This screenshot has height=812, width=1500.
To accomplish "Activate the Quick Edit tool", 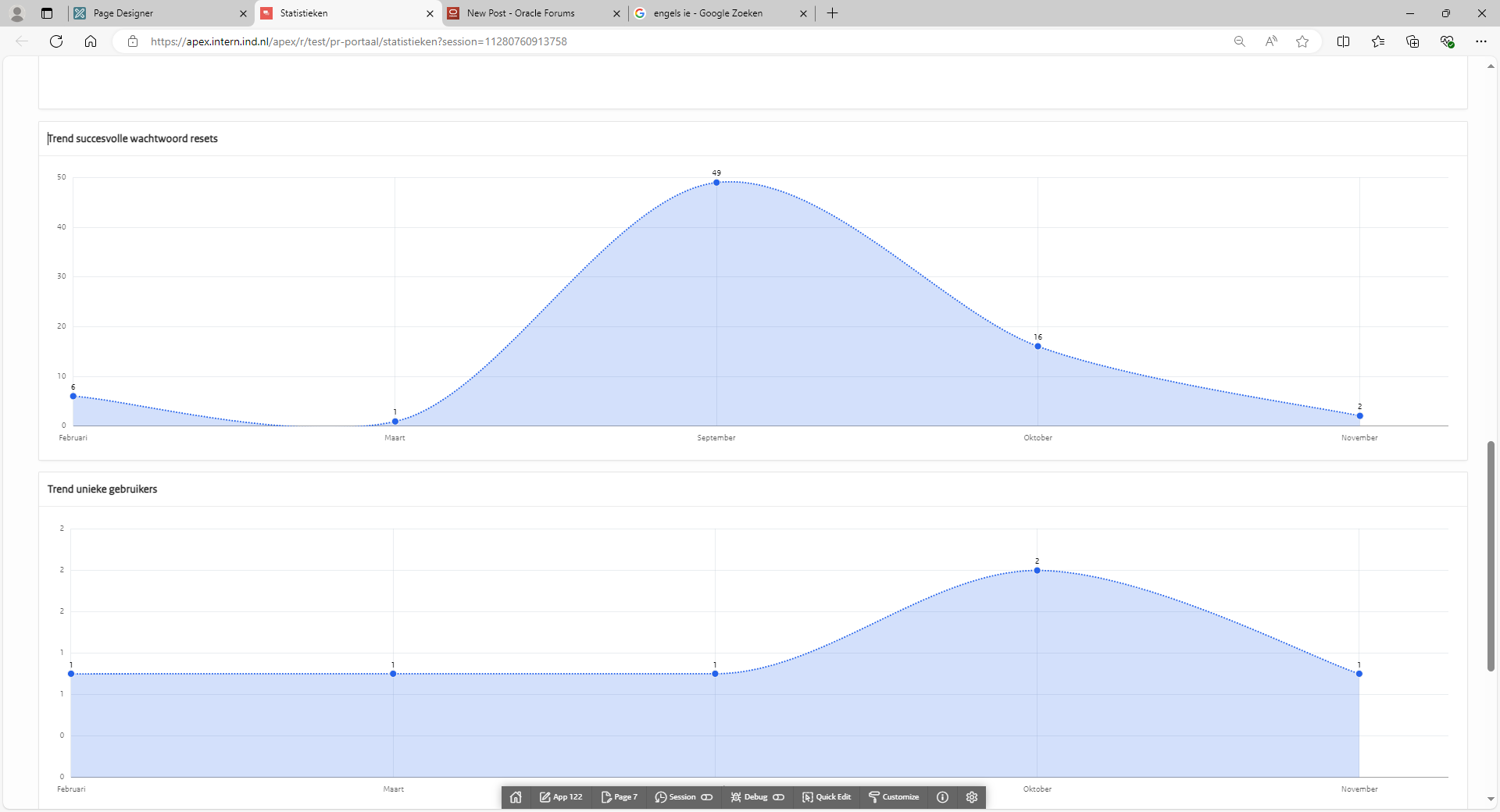I will [x=826, y=797].
